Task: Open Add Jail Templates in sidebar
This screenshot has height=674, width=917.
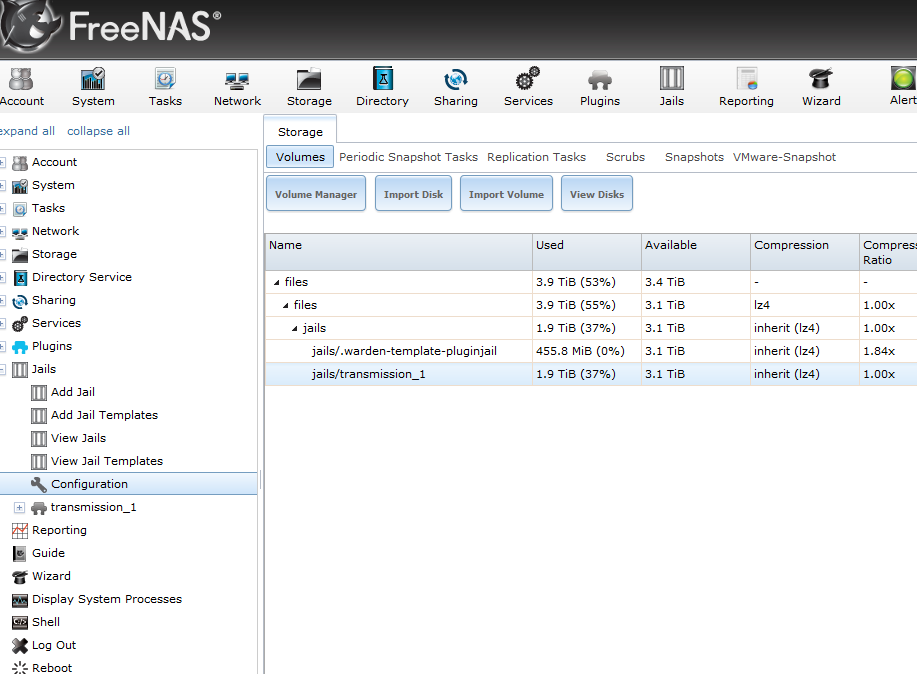Action: 104,415
